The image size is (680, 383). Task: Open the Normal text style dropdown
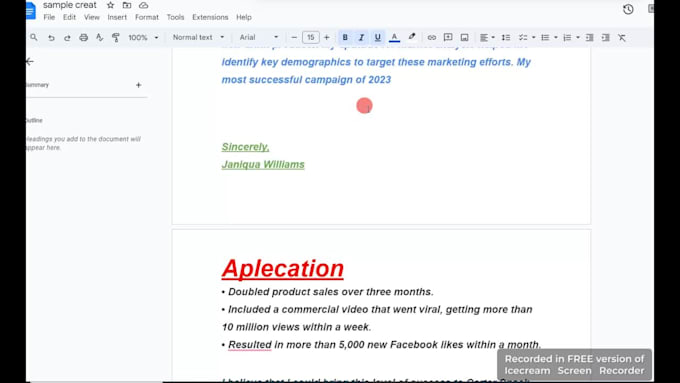[x=199, y=37]
